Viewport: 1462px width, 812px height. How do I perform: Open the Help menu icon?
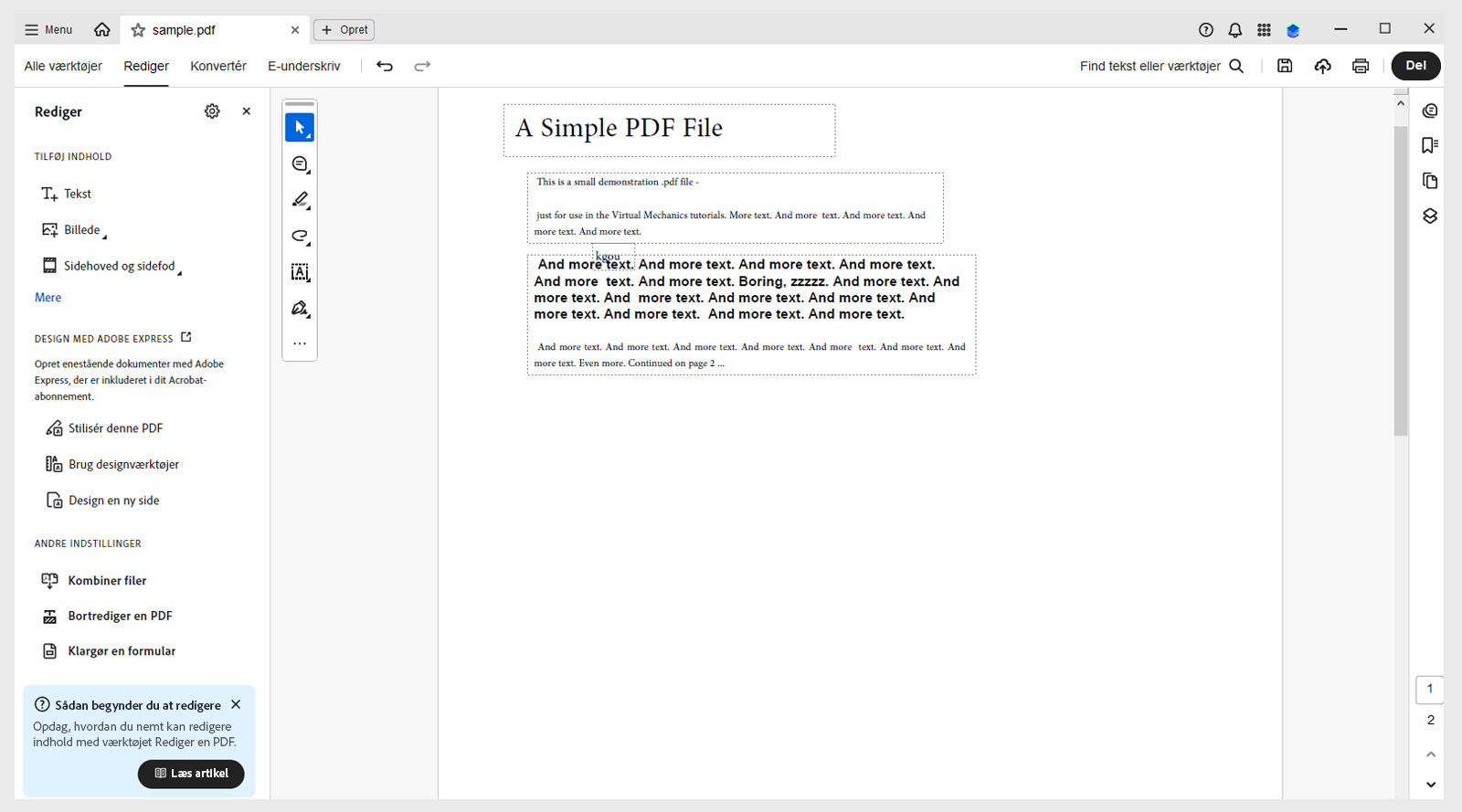(x=1206, y=30)
